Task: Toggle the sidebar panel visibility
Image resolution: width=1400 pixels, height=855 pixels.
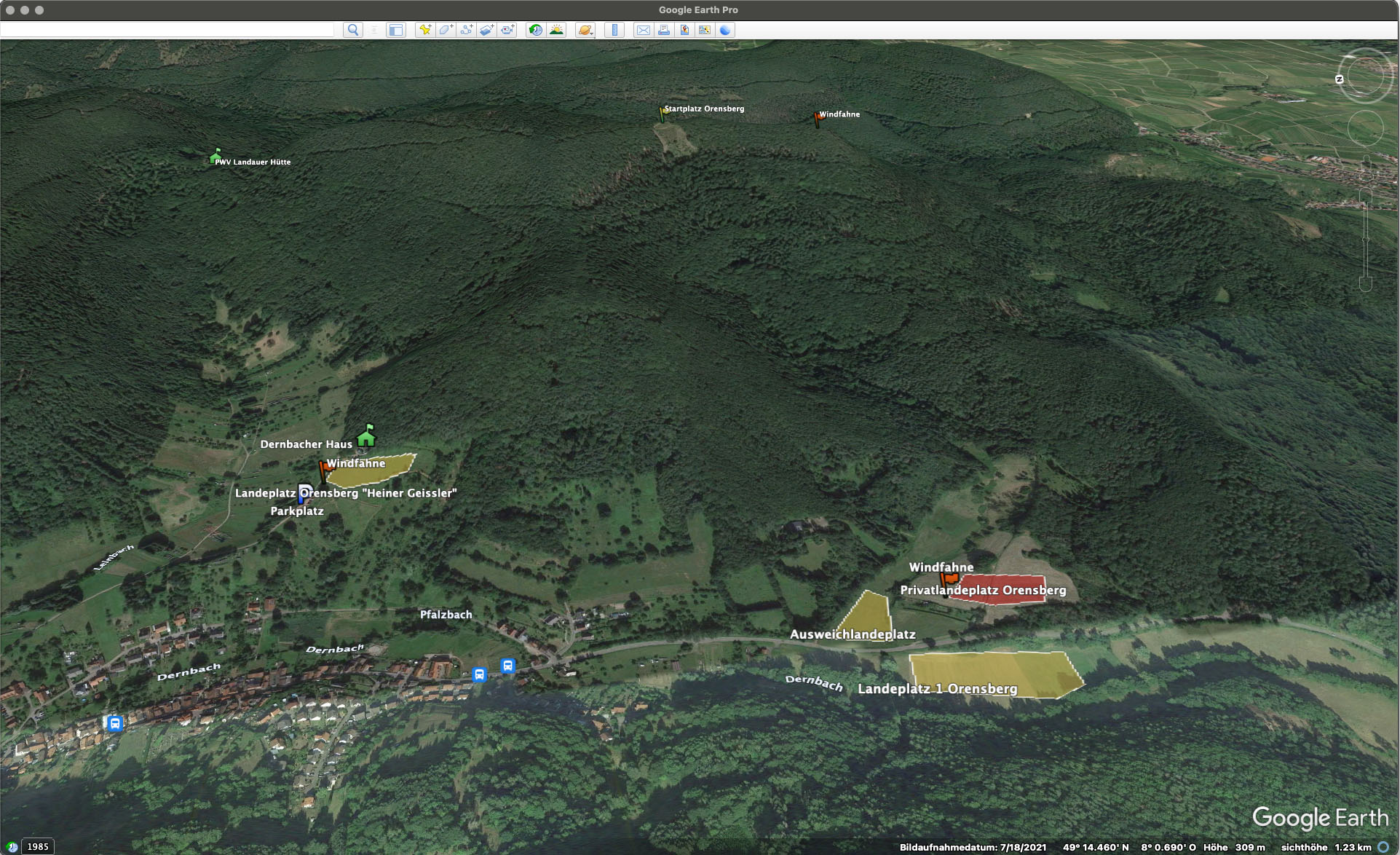Action: pos(395,30)
